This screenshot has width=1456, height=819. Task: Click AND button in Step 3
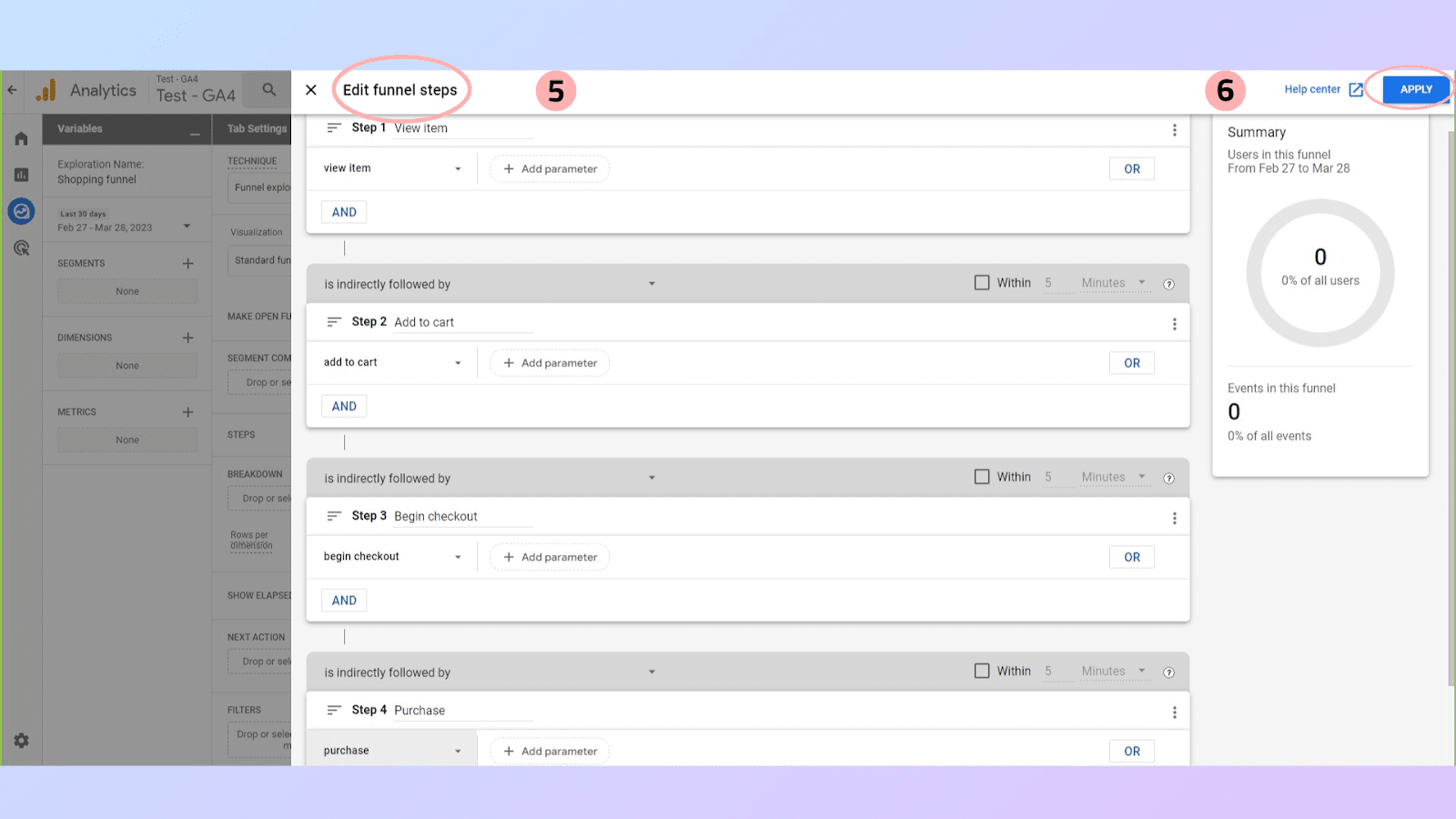point(344,601)
